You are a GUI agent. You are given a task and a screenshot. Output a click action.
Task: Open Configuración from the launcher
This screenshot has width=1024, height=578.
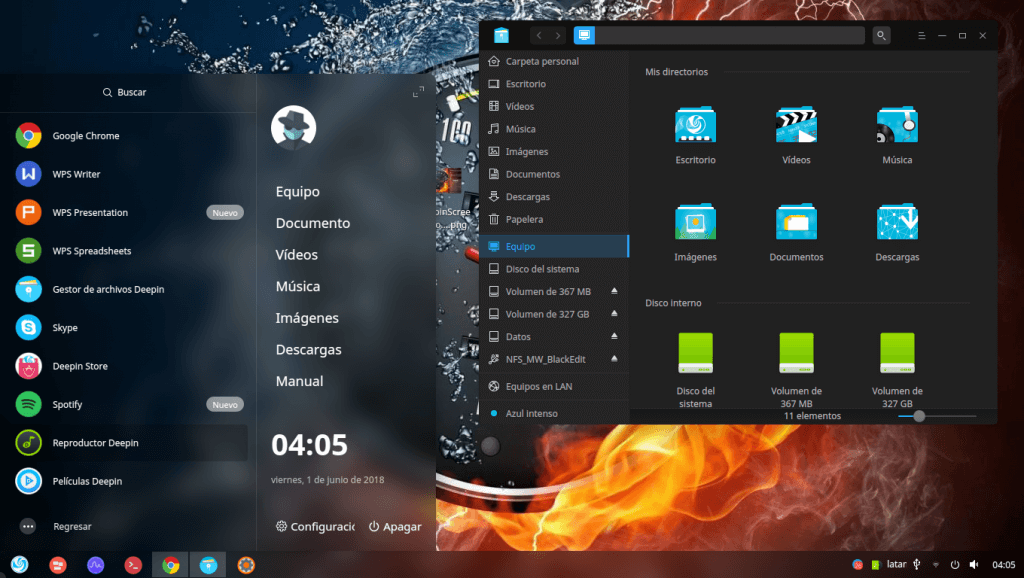[315, 527]
